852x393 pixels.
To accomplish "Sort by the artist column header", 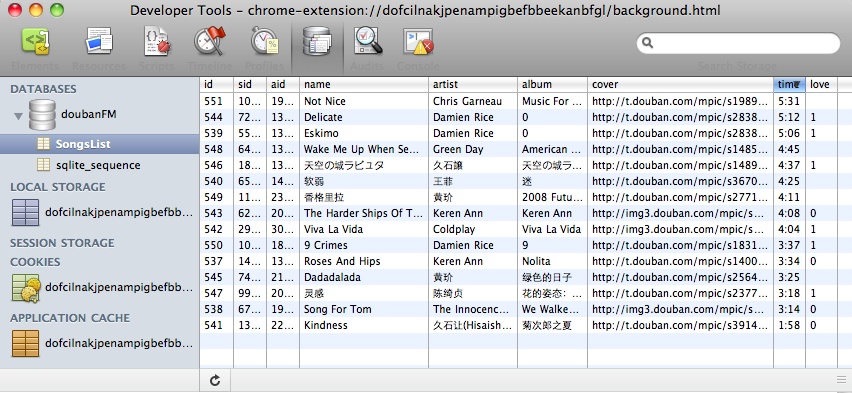I will coord(473,84).
